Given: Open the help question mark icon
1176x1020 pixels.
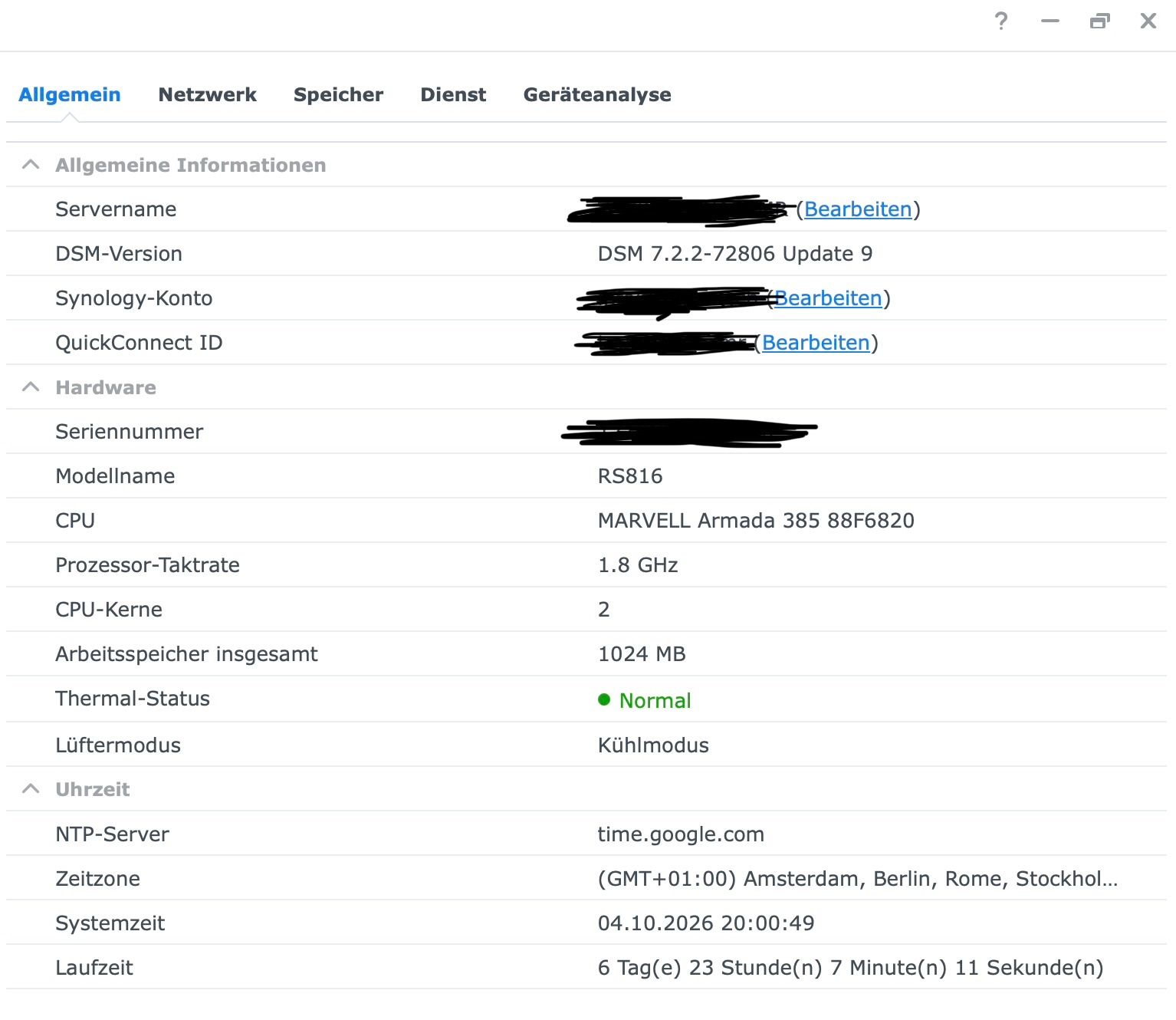Looking at the screenshot, I should pyautogui.click(x=1001, y=21).
